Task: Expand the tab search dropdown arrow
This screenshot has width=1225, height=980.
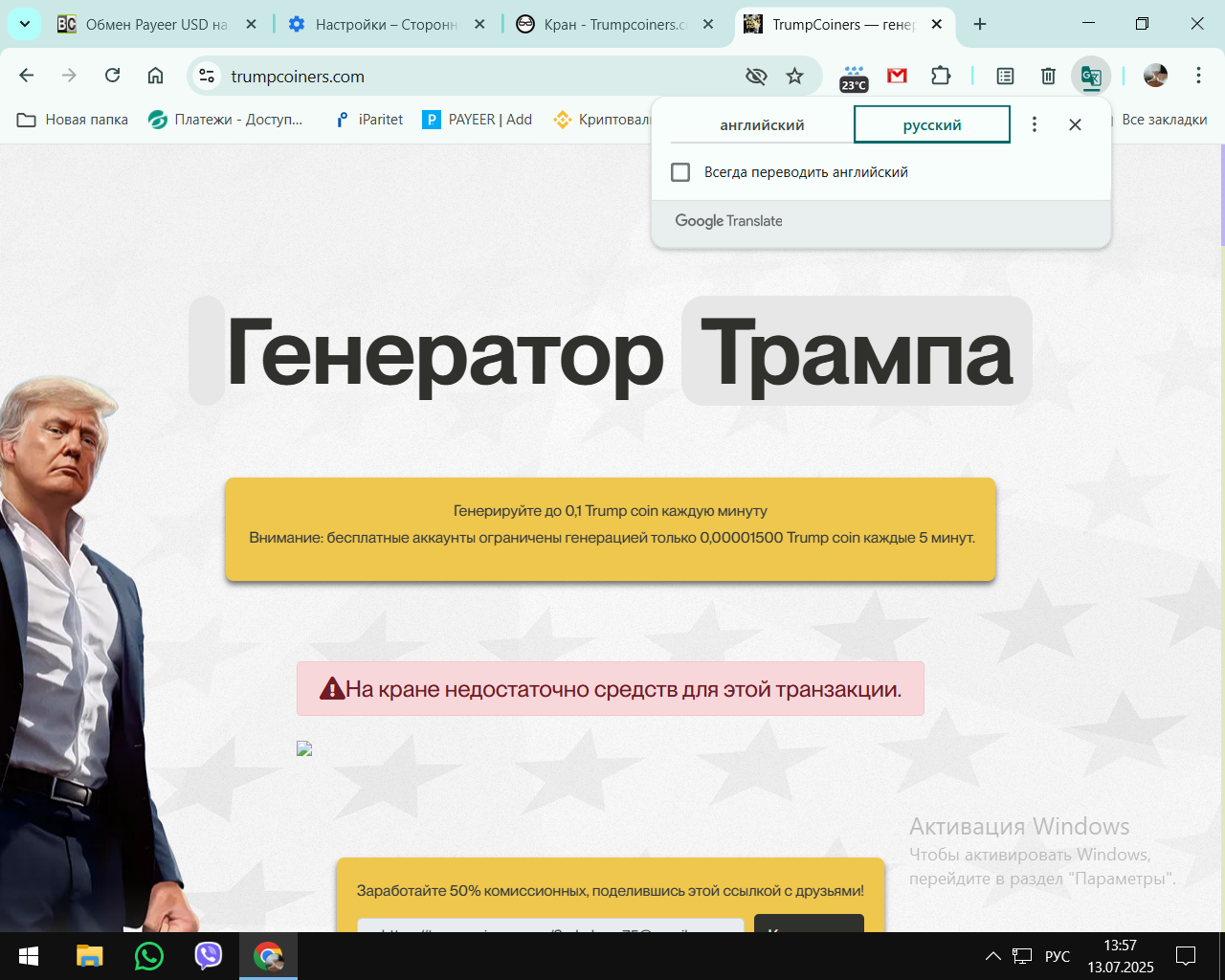Action: click(x=25, y=24)
